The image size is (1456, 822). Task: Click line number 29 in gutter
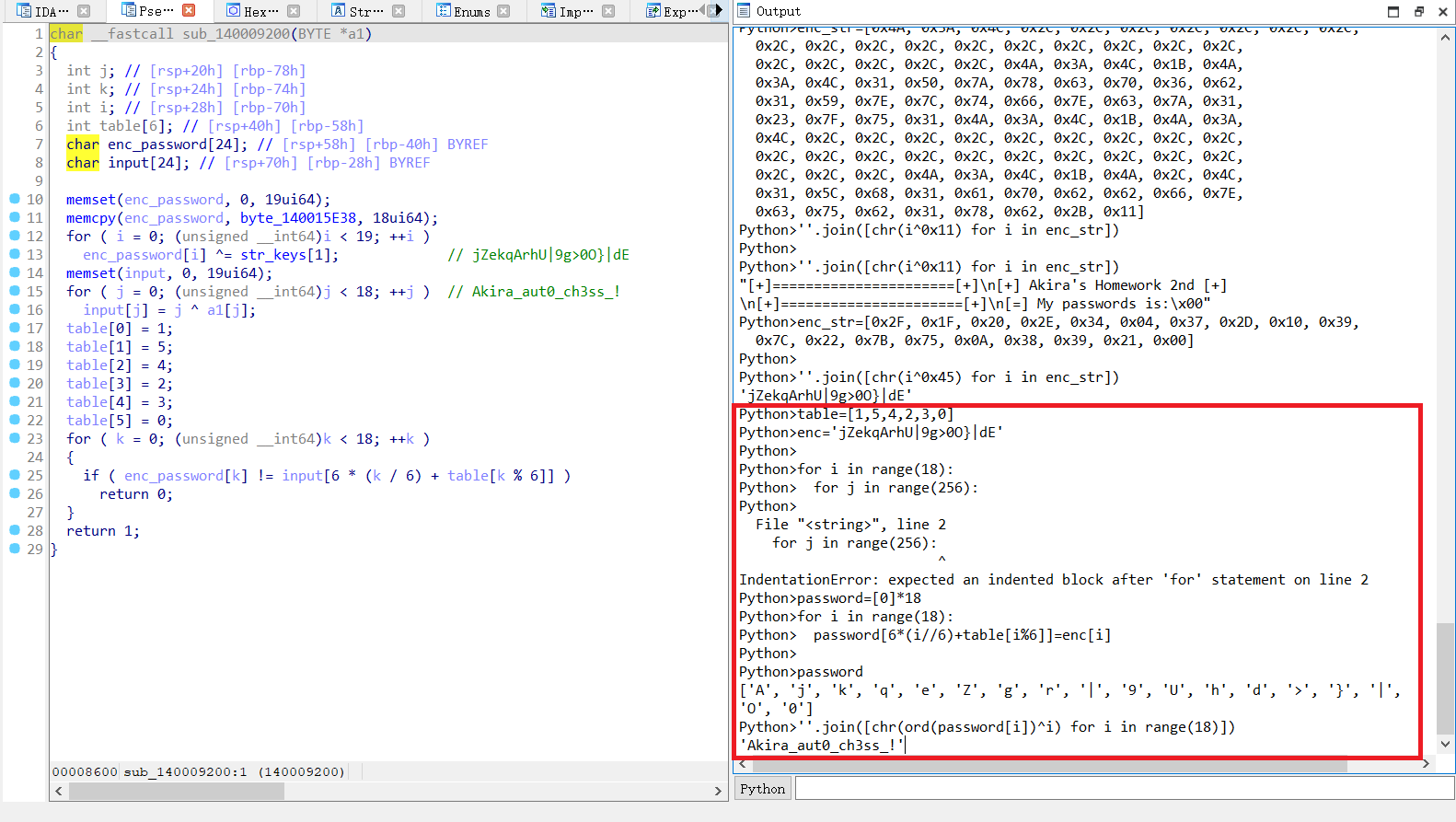(x=34, y=549)
